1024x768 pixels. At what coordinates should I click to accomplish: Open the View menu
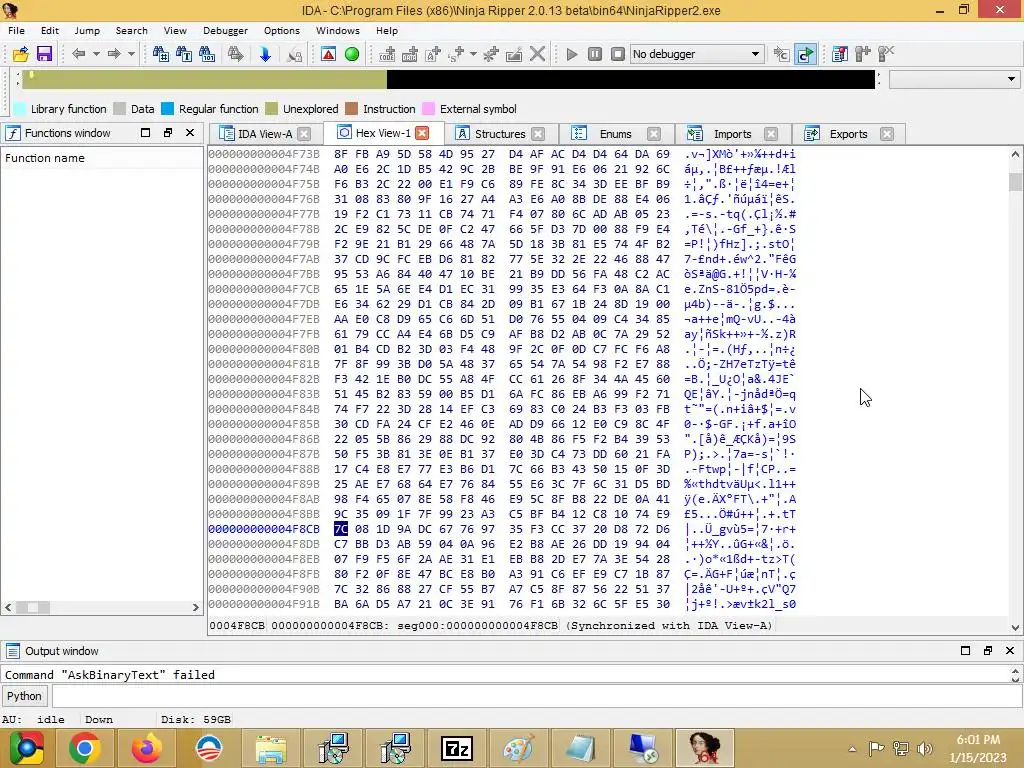(x=175, y=31)
